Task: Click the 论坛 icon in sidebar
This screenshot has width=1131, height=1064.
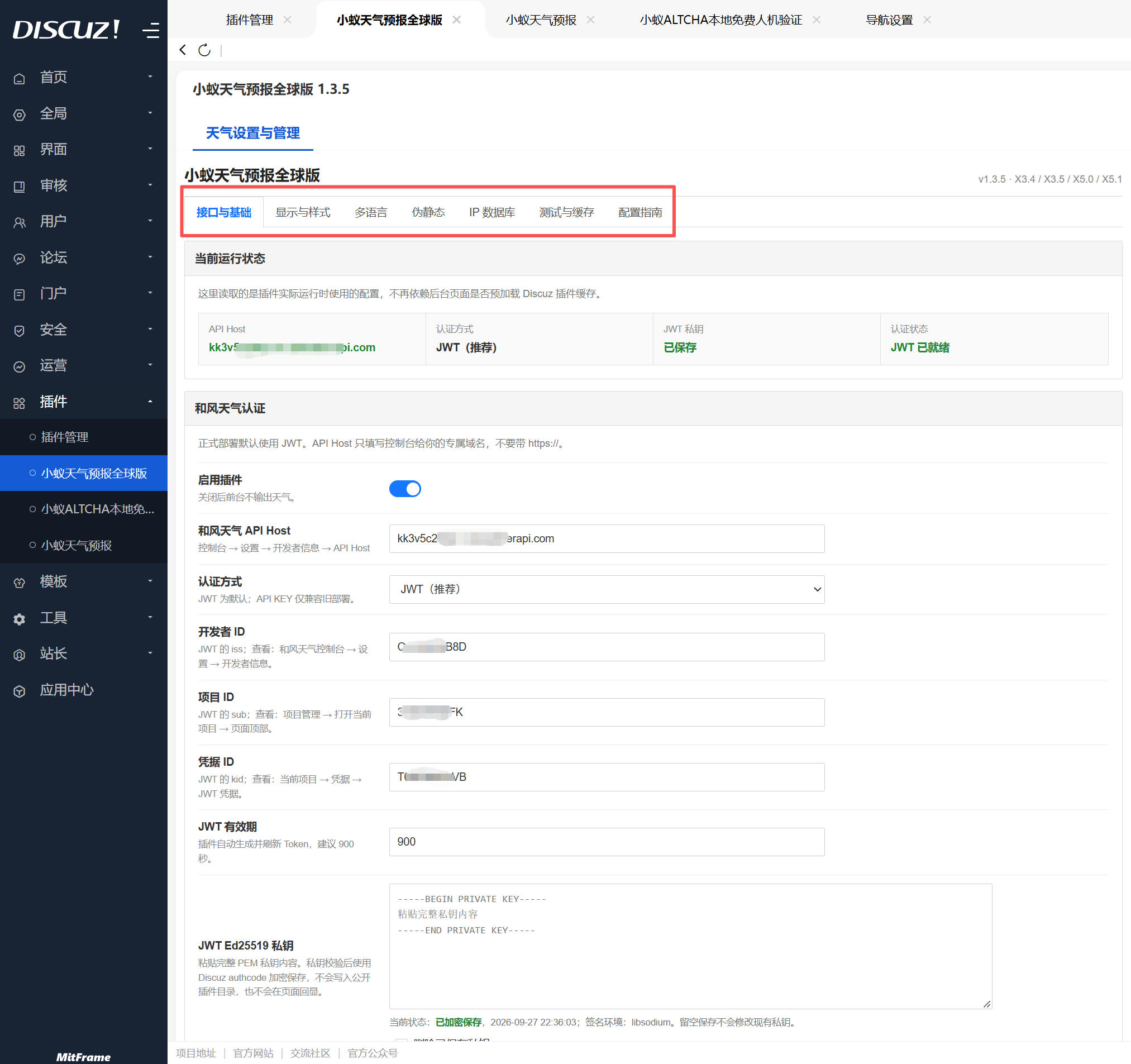Action: pos(20,258)
